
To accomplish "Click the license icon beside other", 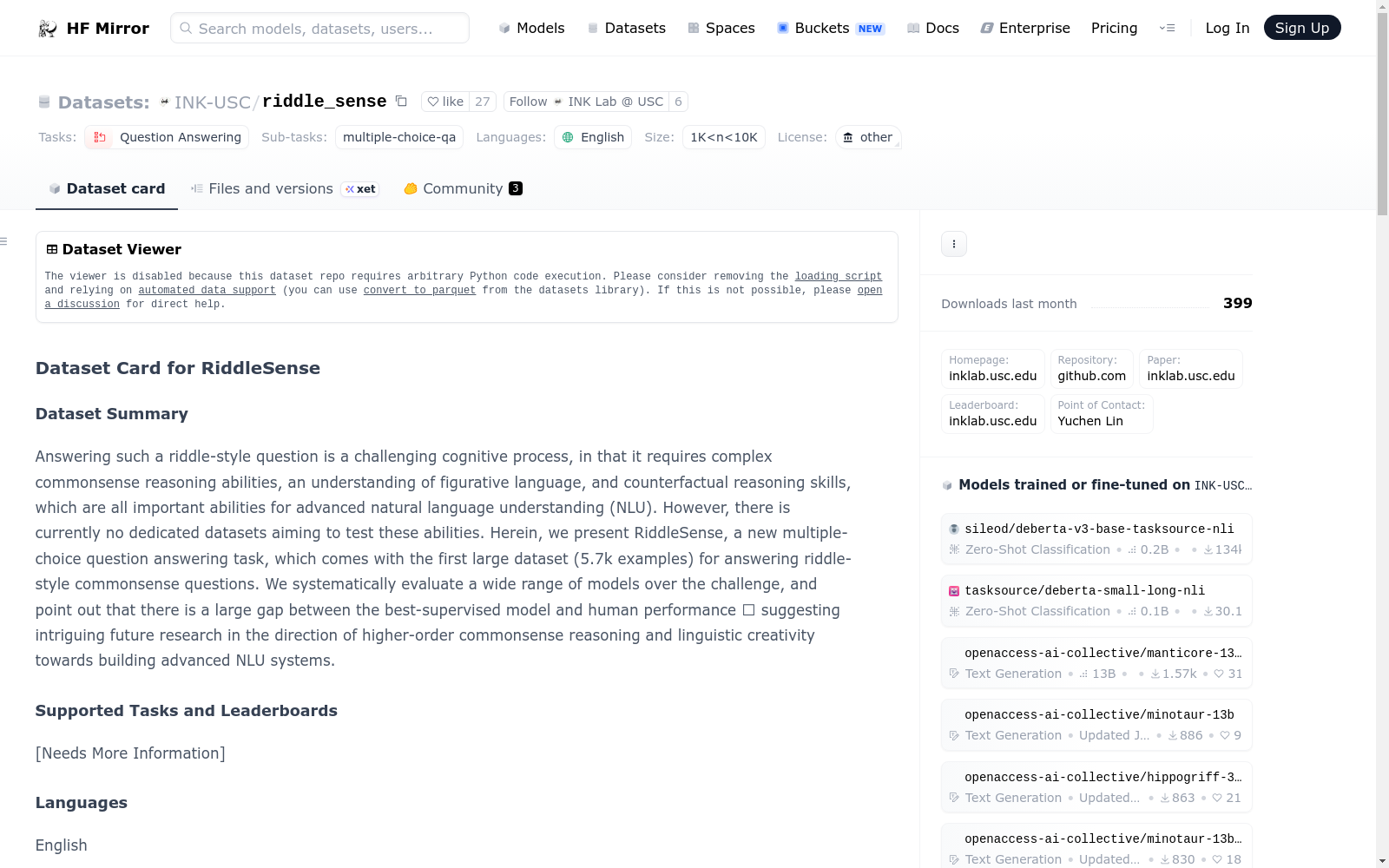I will 848,137.
